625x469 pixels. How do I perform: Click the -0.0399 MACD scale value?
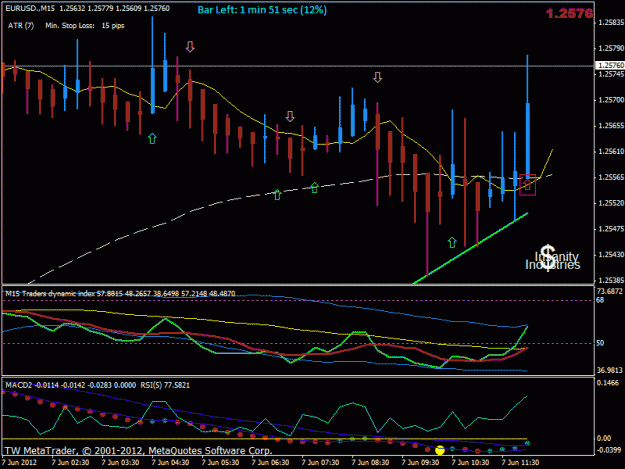coord(609,450)
